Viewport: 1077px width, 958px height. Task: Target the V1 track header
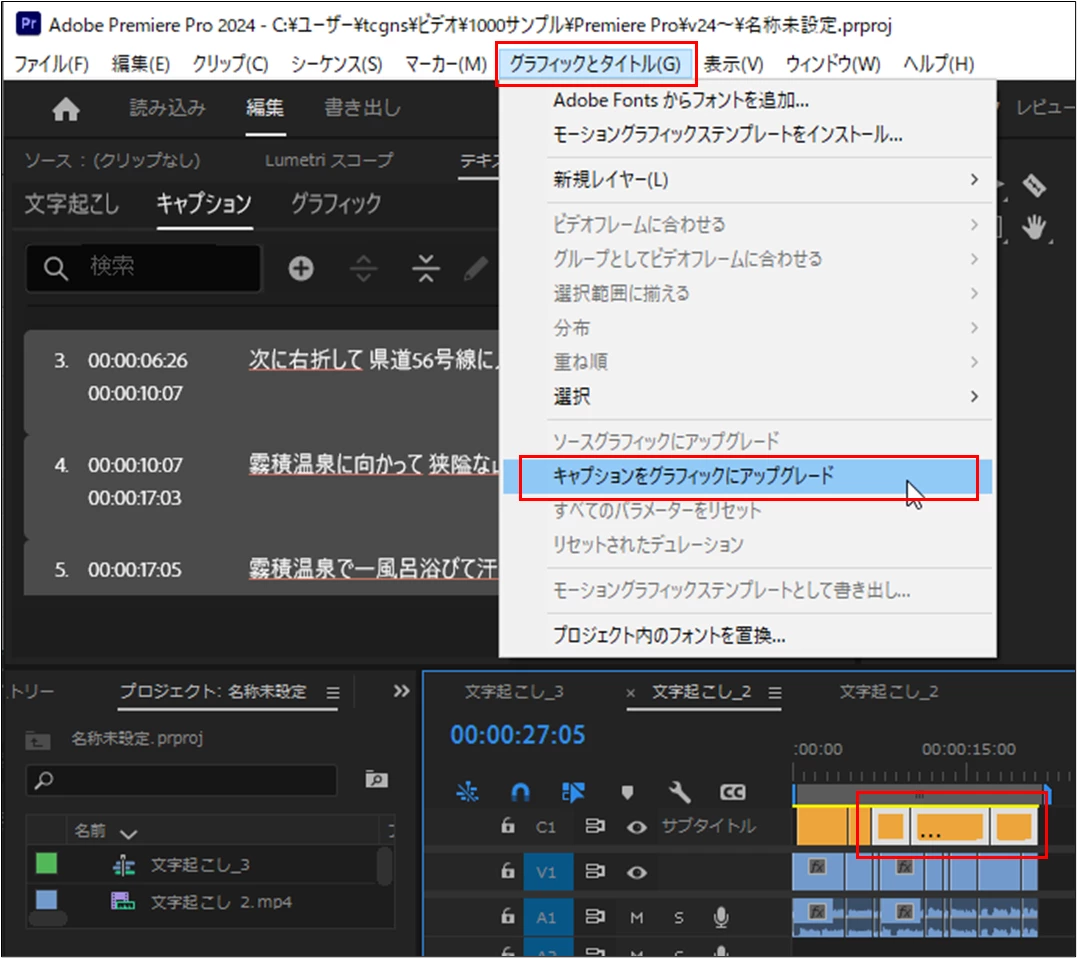(547, 872)
